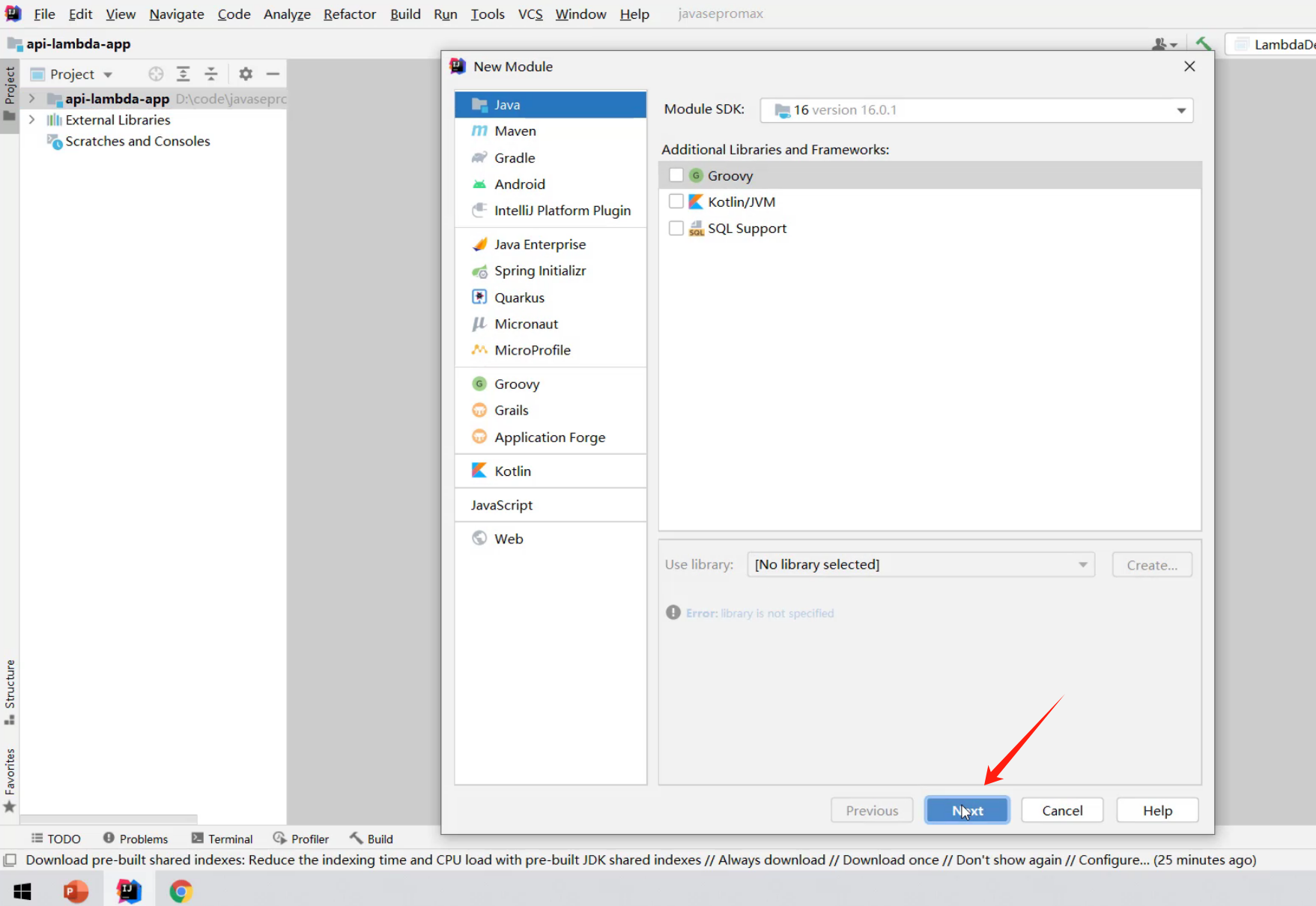This screenshot has width=1316, height=906.
Task: Expand all in the Project panel
Action: coord(183,74)
